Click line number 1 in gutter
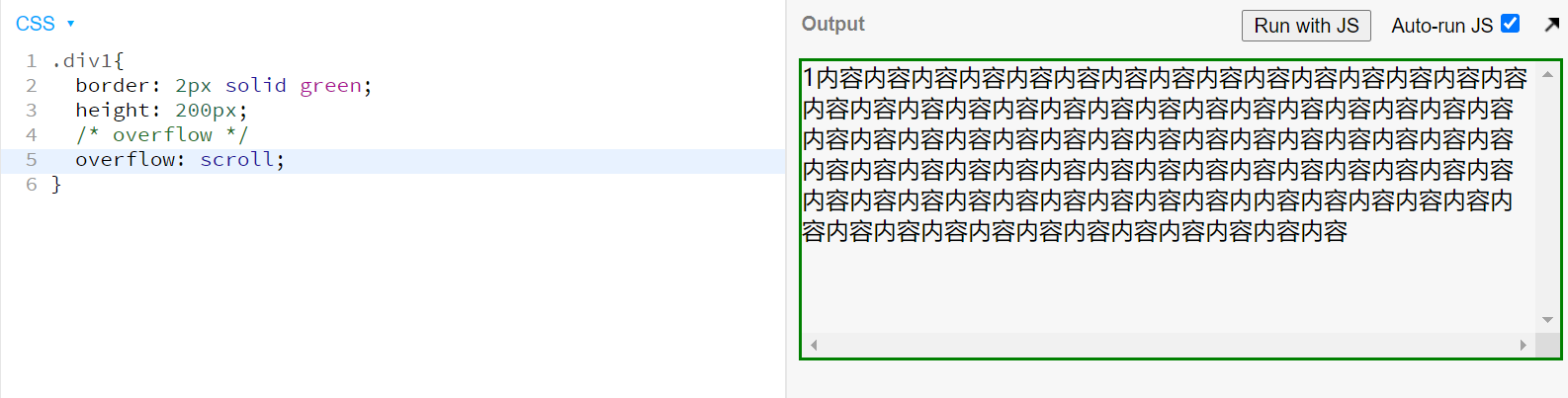Screen dimensions: 1568x398 [x=32, y=61]
